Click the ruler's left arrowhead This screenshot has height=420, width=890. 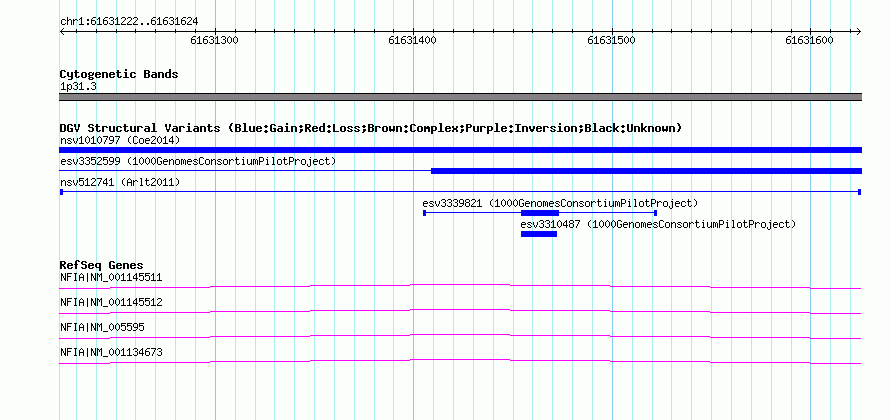pyautogui.click(x=62, y=31)
